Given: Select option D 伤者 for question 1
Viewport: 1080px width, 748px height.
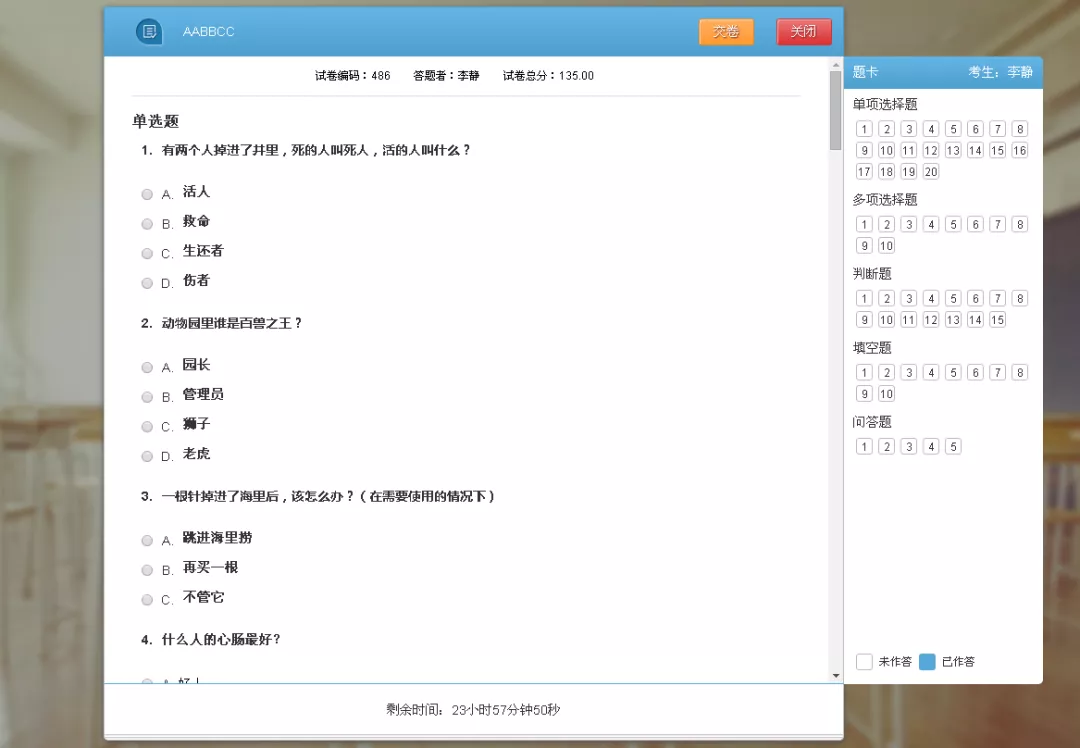Looking at the screenshot, I should [147, 283].
